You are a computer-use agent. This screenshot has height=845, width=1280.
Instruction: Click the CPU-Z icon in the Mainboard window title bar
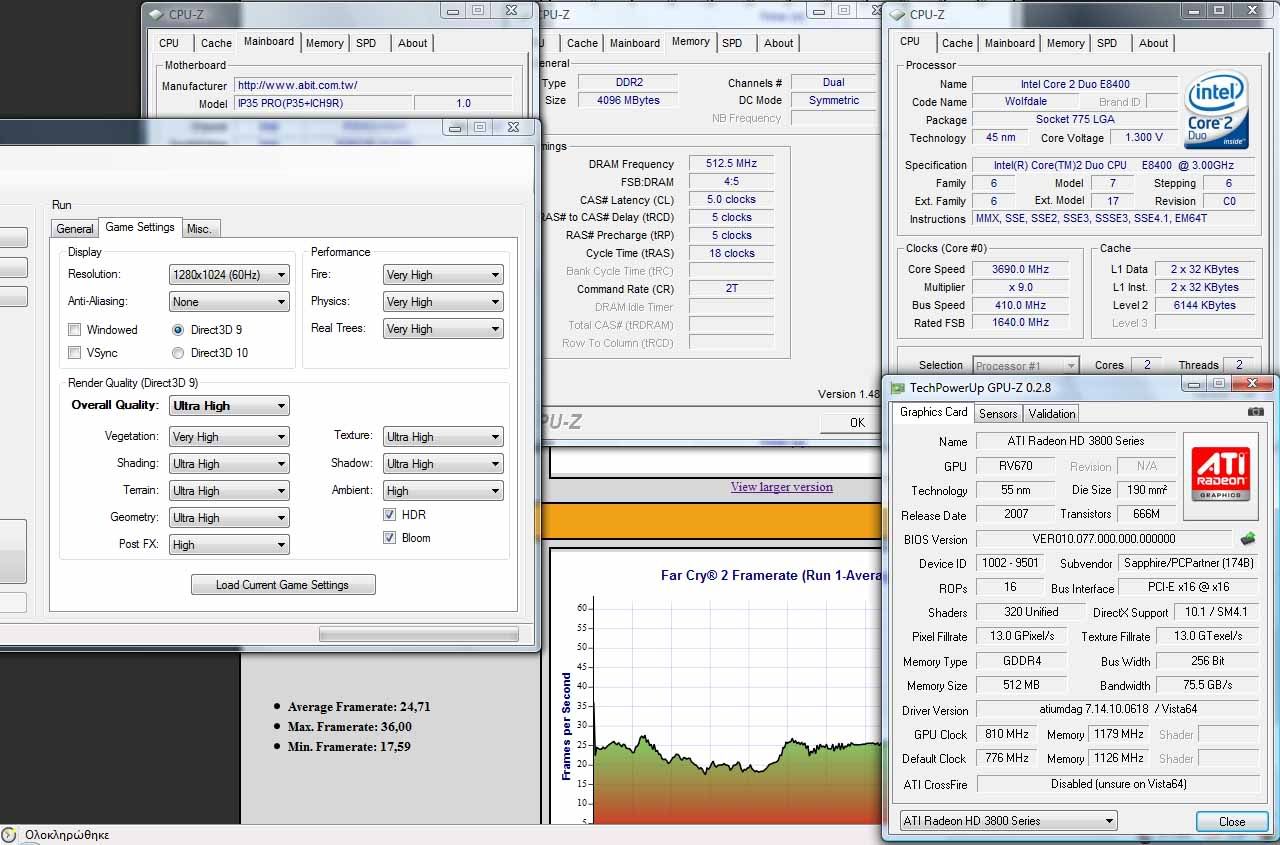155,14
